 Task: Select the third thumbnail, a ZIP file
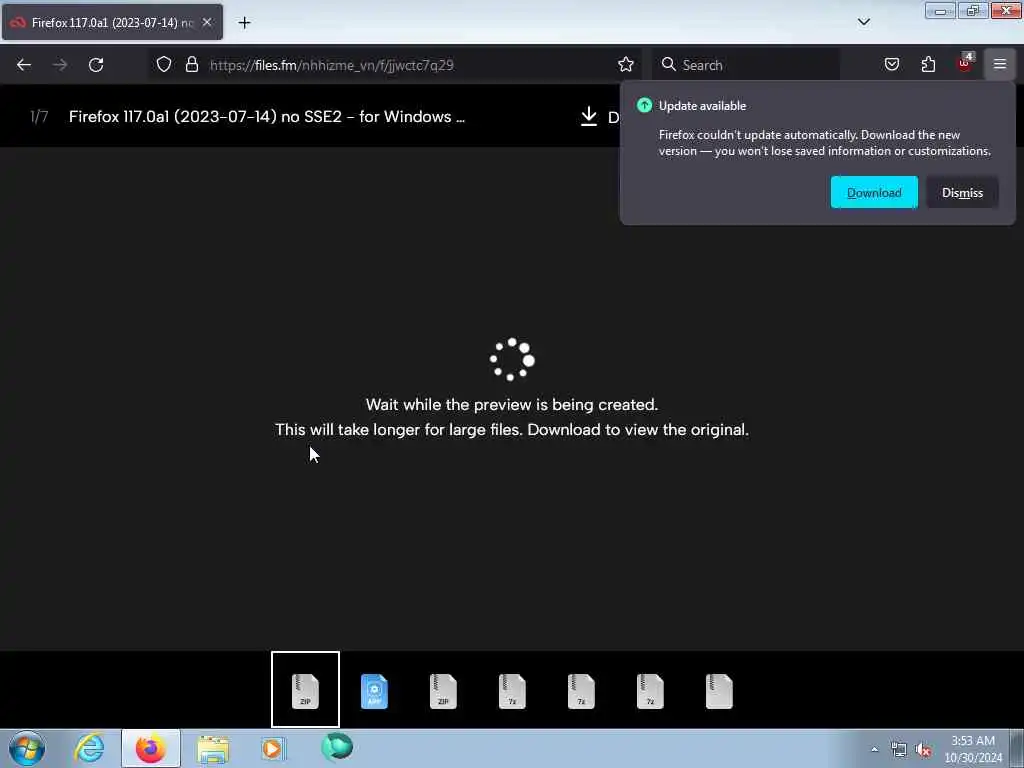coord(443,692)
